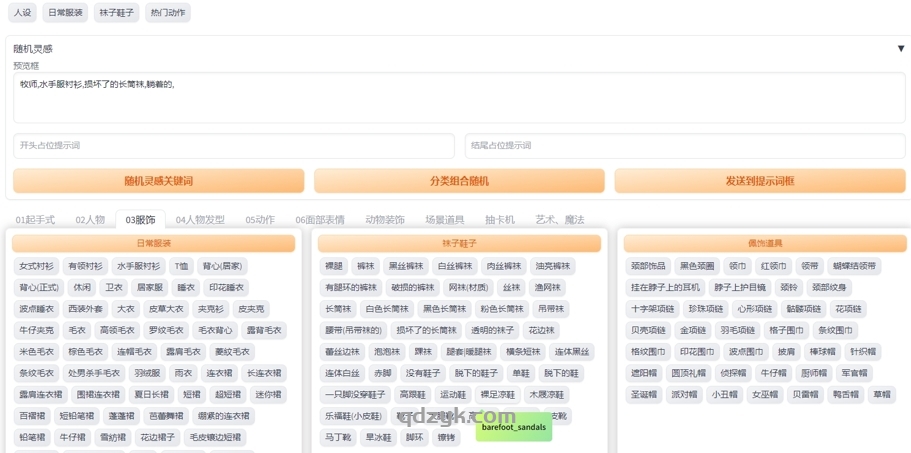The image size is (911, 453).
Task: Expand the 日常服装 section header
Action: [153, 243]
